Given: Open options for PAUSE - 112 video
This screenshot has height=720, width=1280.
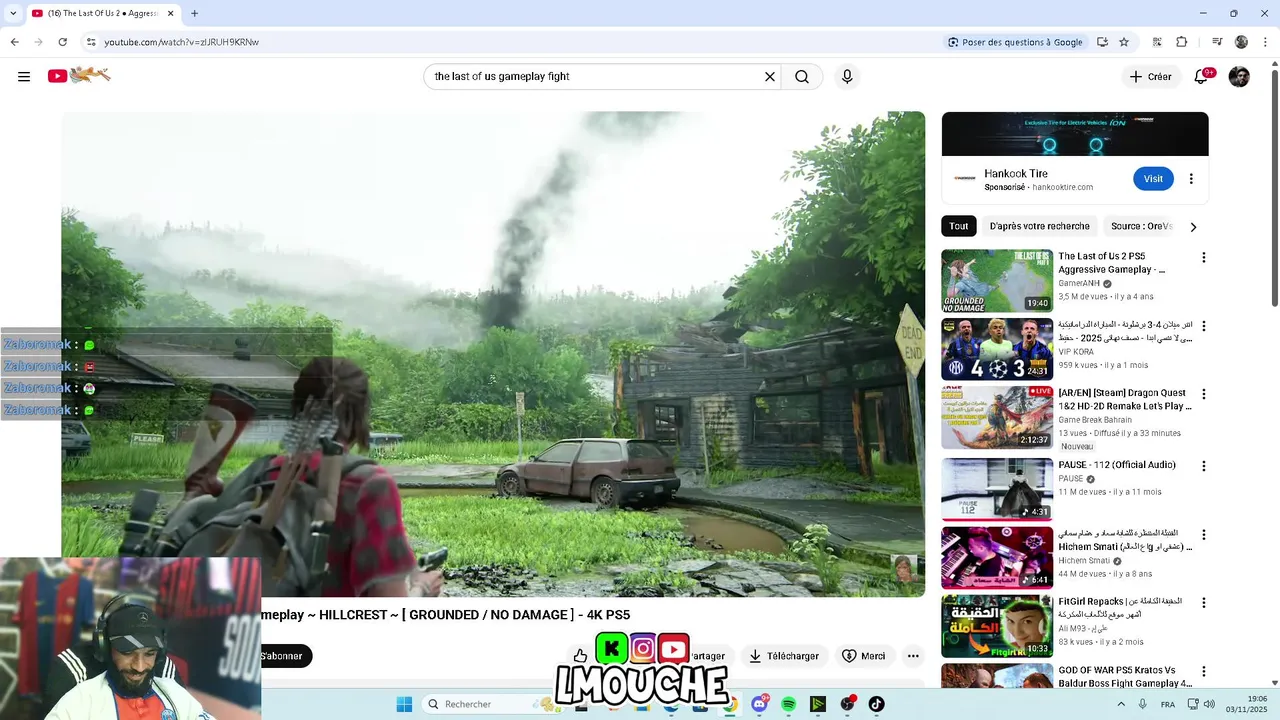Looking at the screenshot, I should 1203,466.
